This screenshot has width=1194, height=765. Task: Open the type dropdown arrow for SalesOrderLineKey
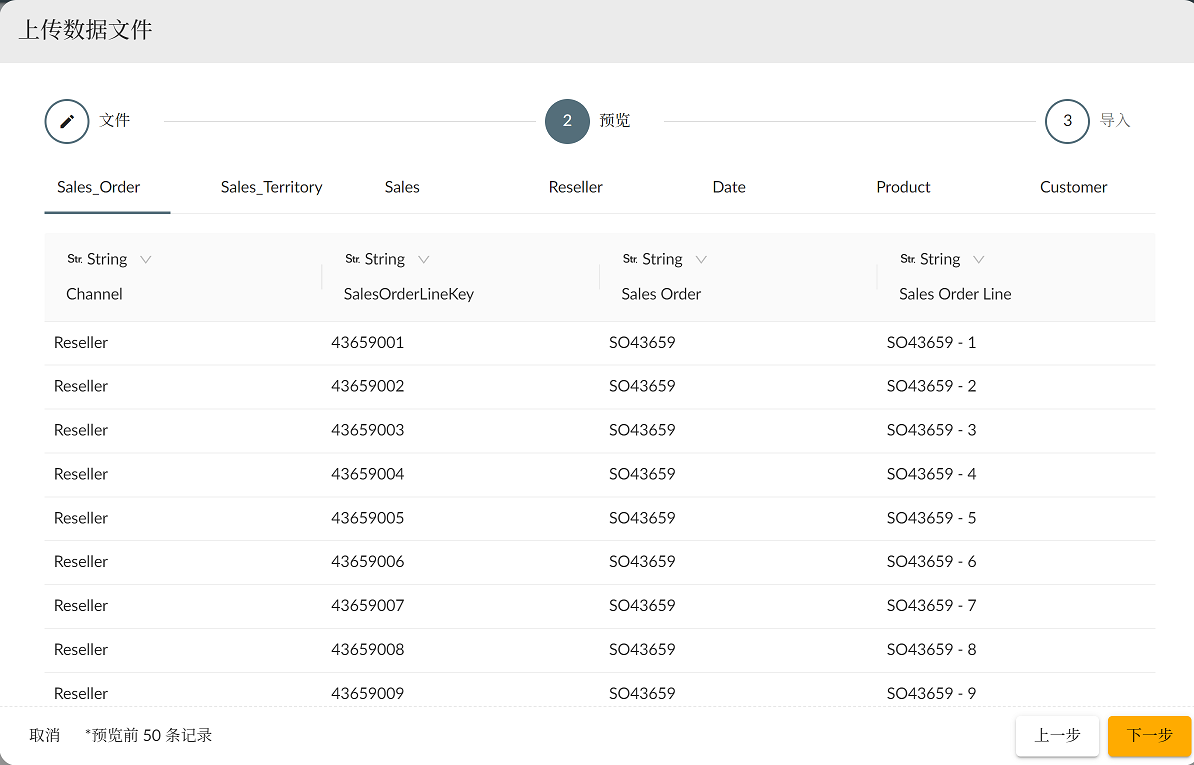(424, 259)
